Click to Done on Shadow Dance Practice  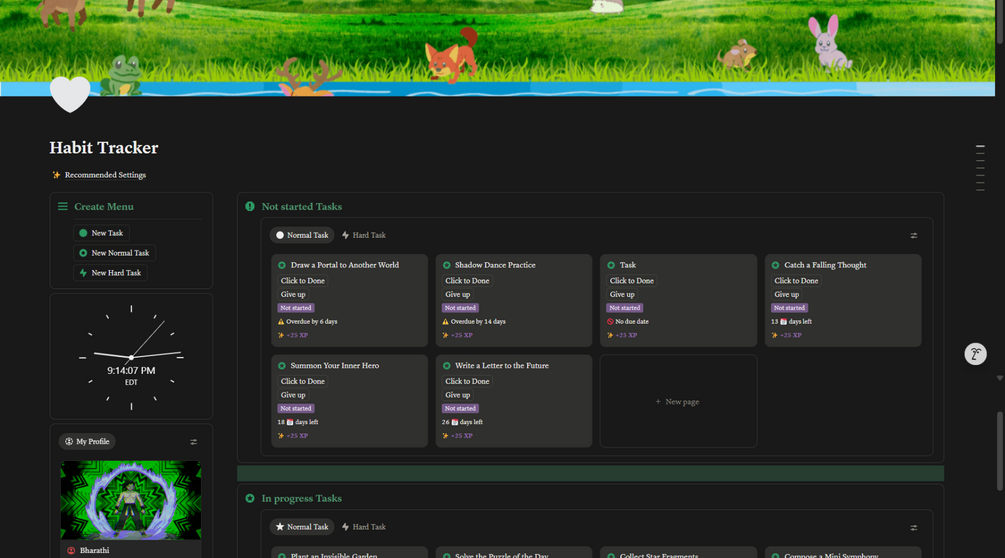coord(467,281)
